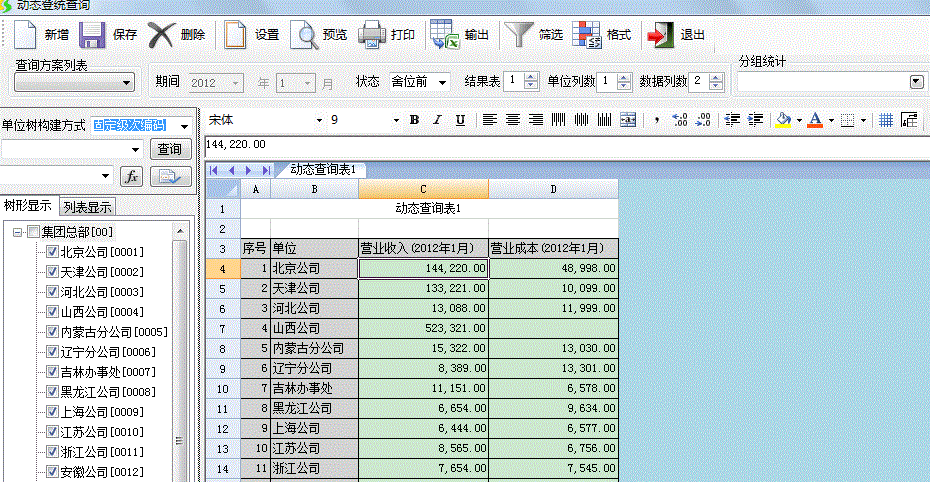Viewport: 930px width, 482px height.
Task: Click the formula bar showing 144,220.00
Action: point(566,145)
